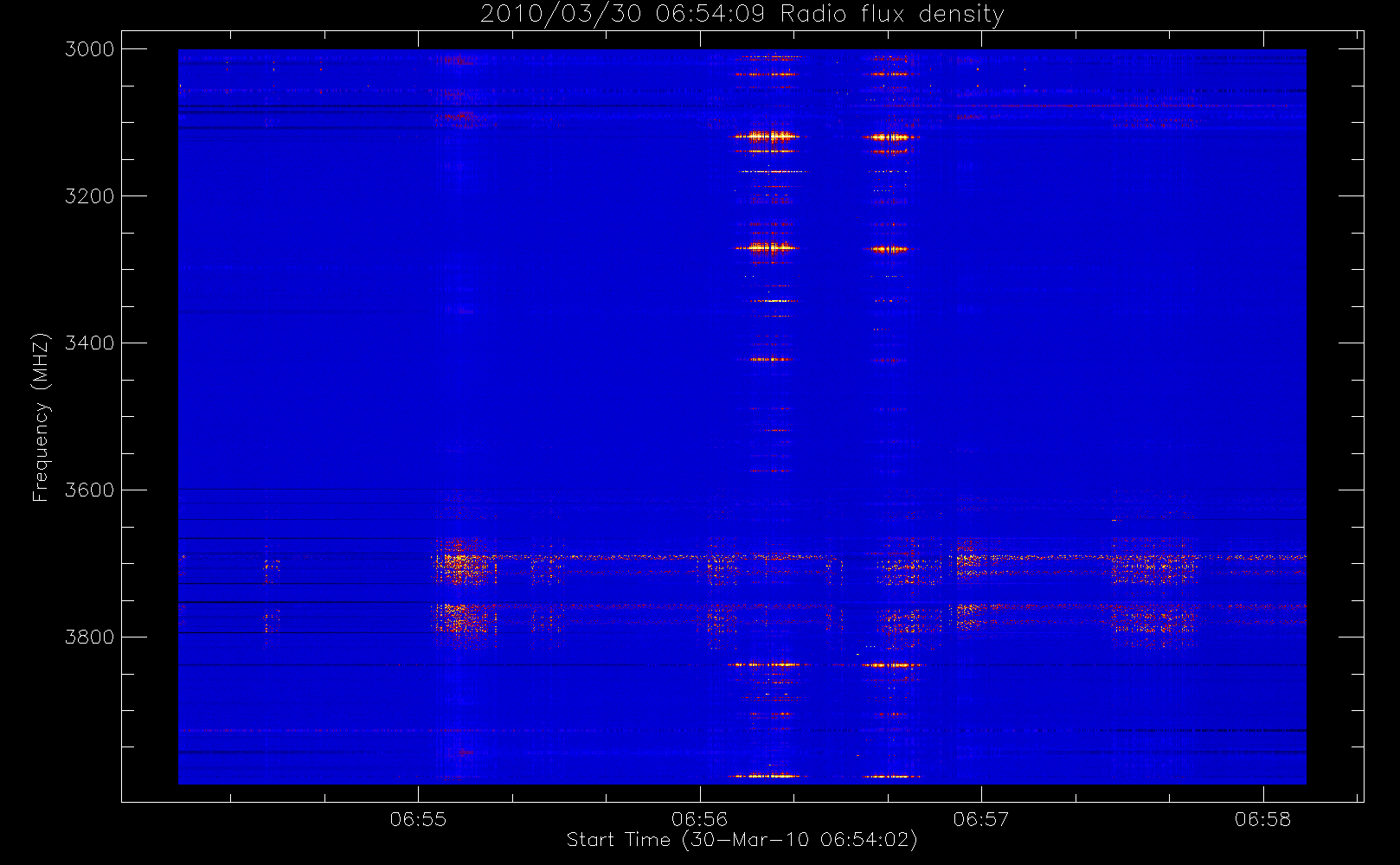The height and width of the screenshot is (865, 1400).
Task: Click the 06:55 time tick label
Action: (418, 819)
